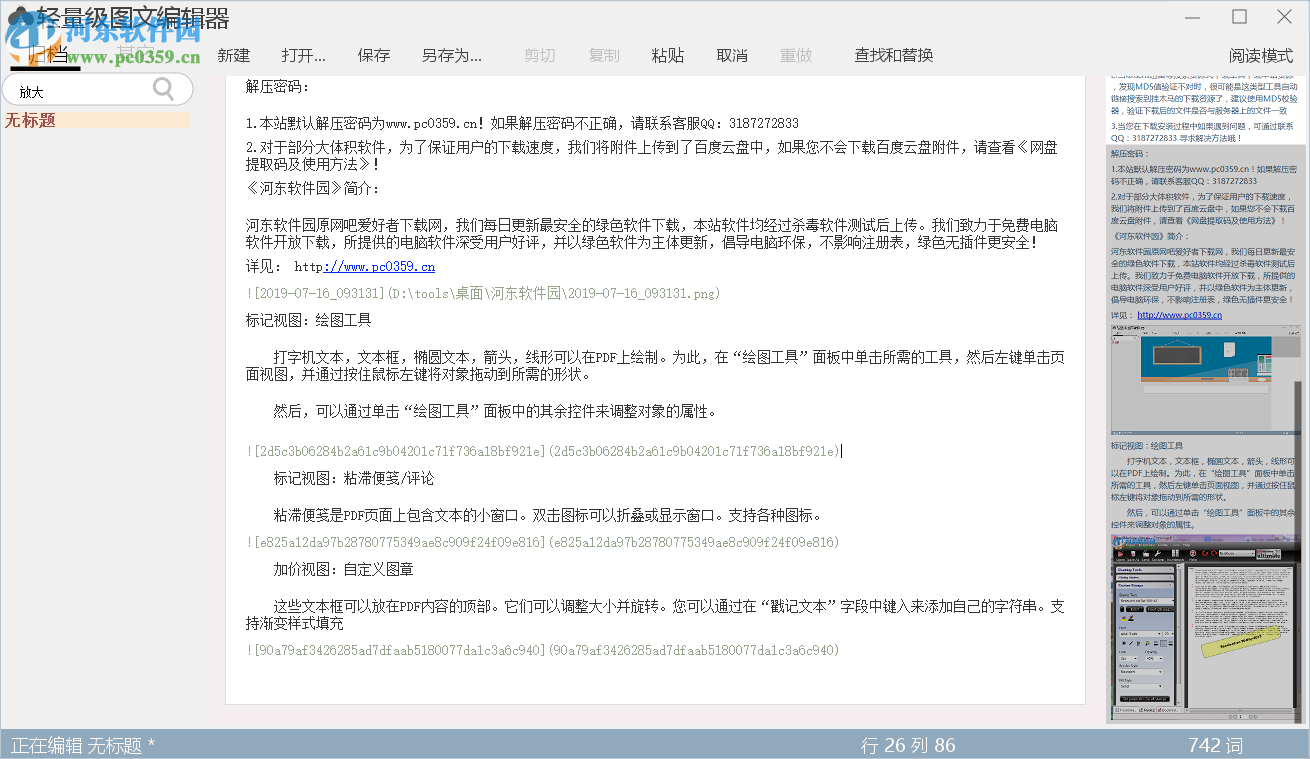The image size is (1310, 759).
Task: Click the editor app icon in title bar
Action: point(18,13)
